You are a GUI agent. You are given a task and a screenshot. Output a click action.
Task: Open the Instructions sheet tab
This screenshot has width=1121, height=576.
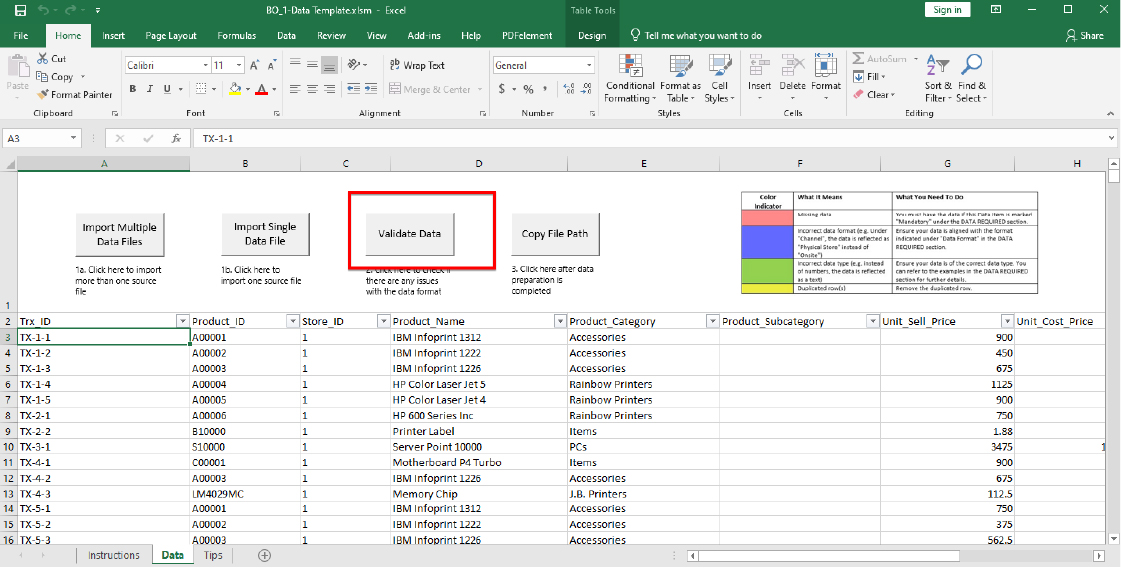114,555
